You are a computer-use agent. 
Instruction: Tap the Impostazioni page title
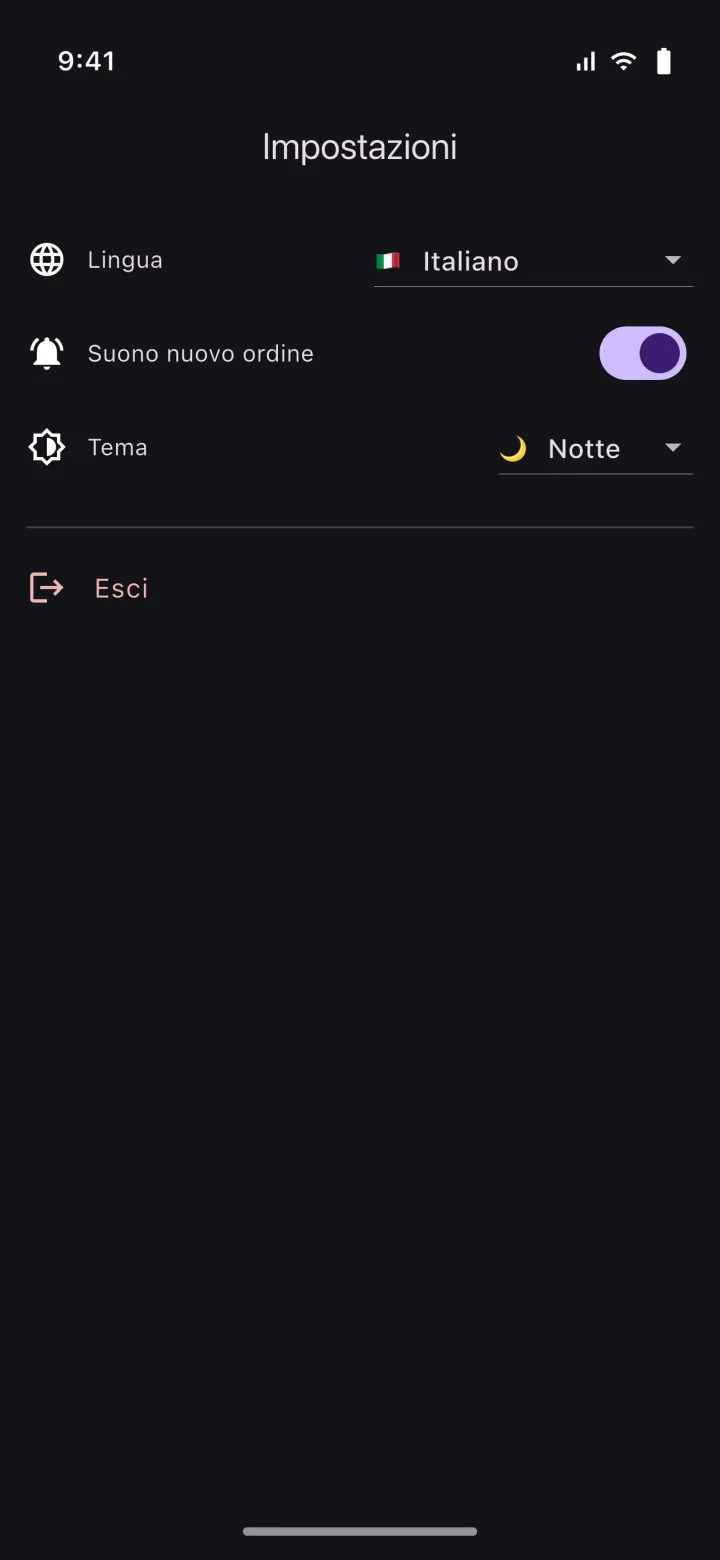click(x=360, y=147)
